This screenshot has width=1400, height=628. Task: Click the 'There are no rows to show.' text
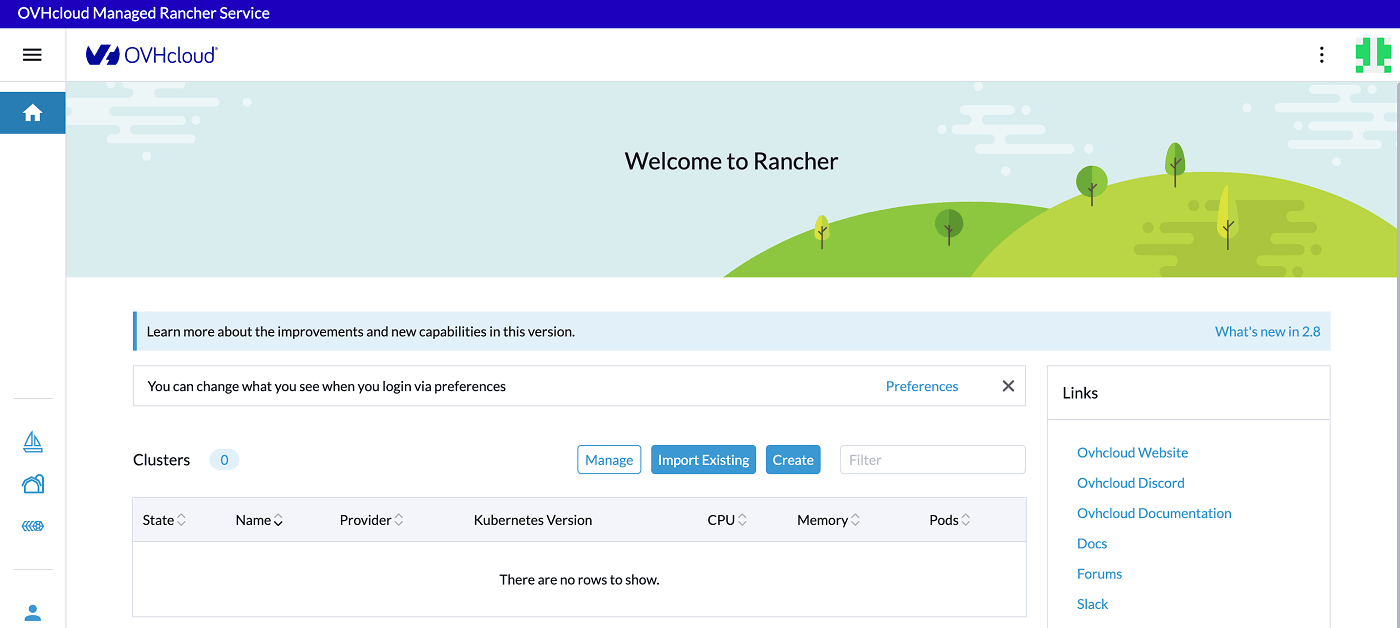(x=579, y=580)
